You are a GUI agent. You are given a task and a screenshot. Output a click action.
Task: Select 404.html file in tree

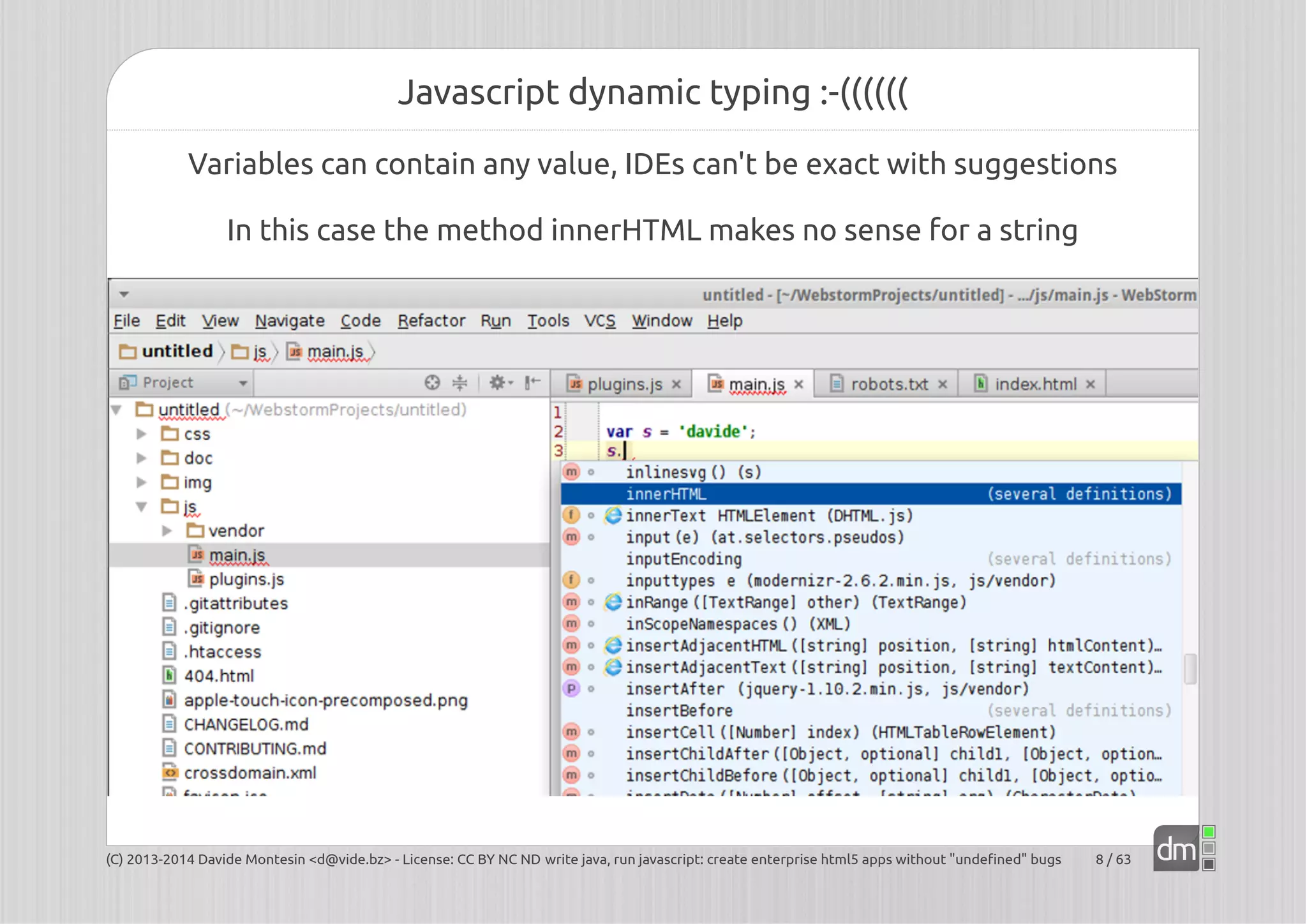[208, 676]
